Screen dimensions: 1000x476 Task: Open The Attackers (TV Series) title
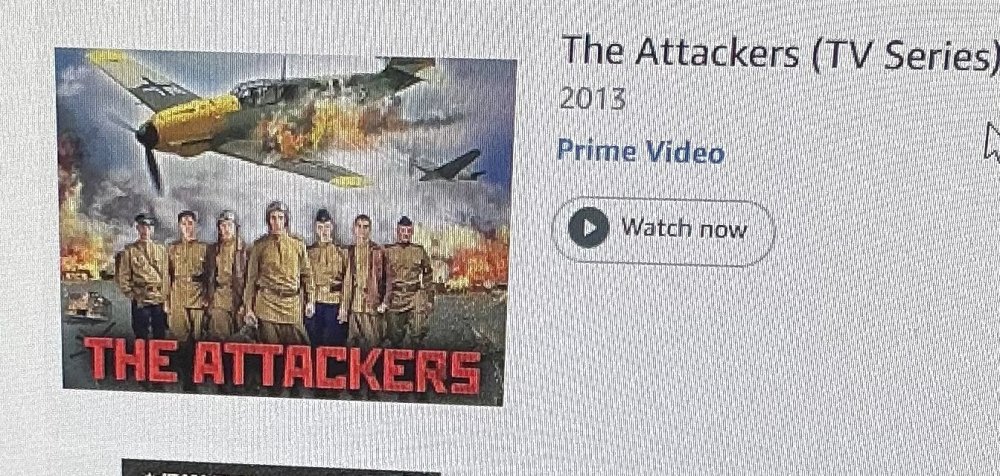point(780,51)
